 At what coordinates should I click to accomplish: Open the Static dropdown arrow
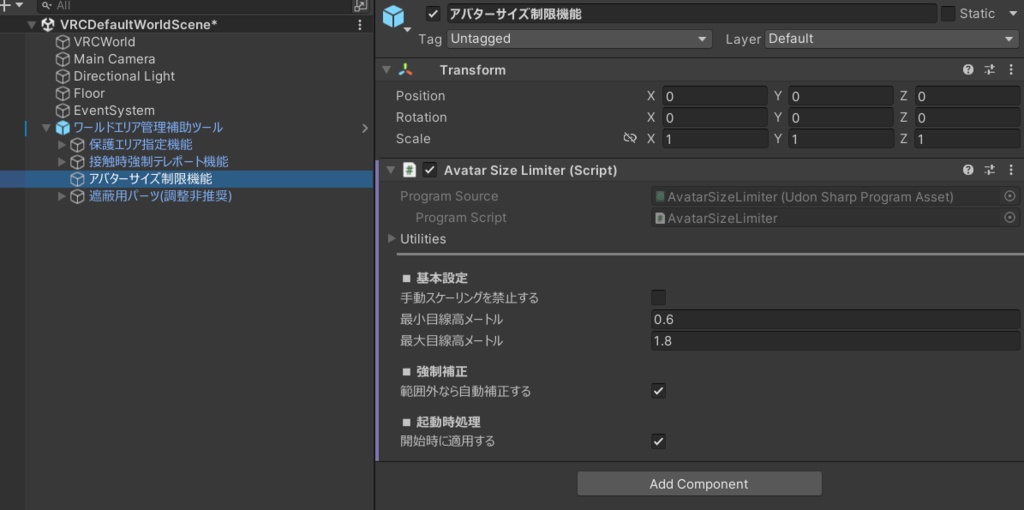pyautogui.click(x=1012, y=14)
